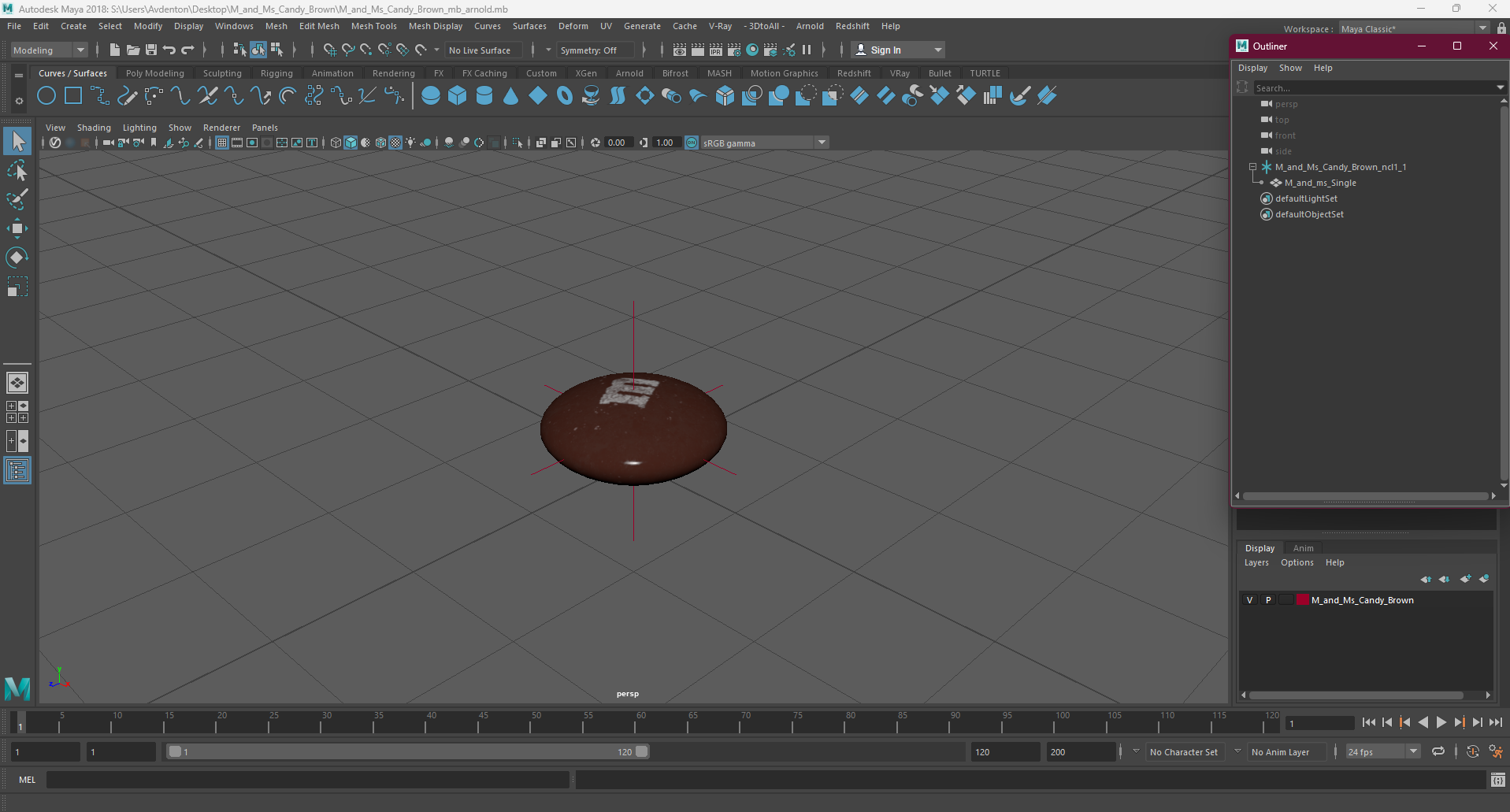Create a NURBS square from shelf
This screenshot has width=1510, height=812.
73,96
